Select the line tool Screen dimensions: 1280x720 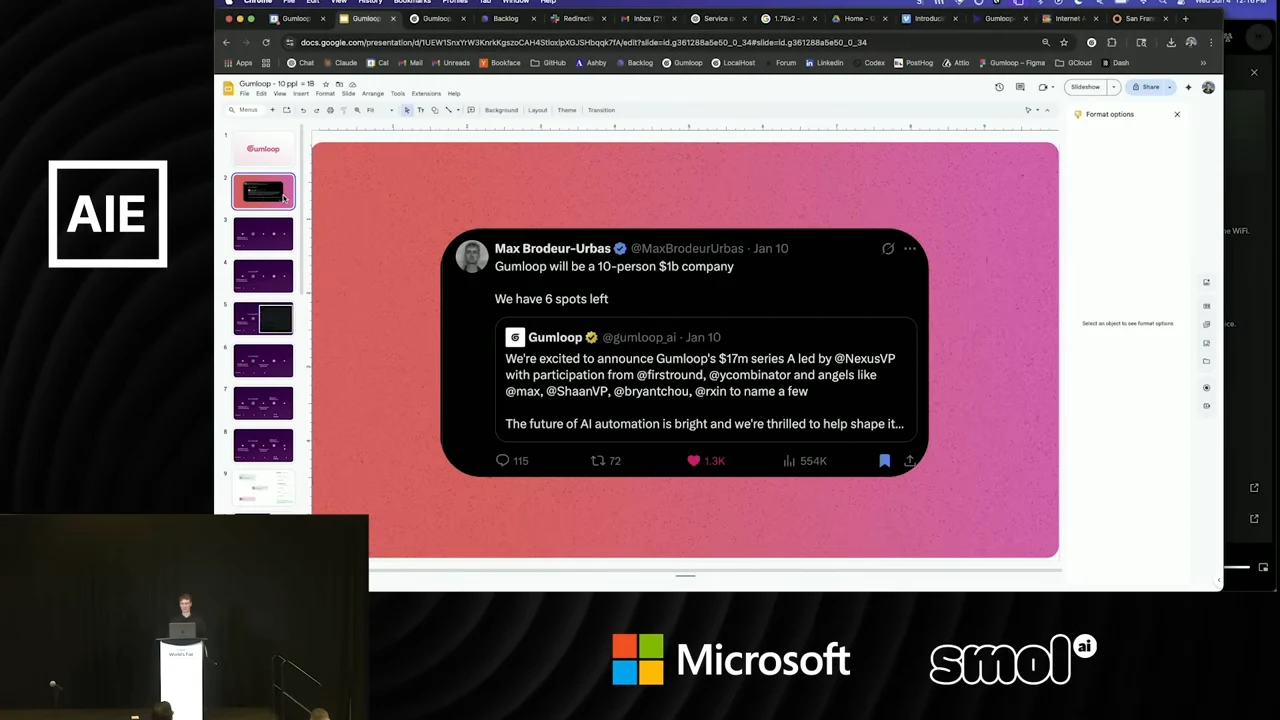[x=448, y=110]
